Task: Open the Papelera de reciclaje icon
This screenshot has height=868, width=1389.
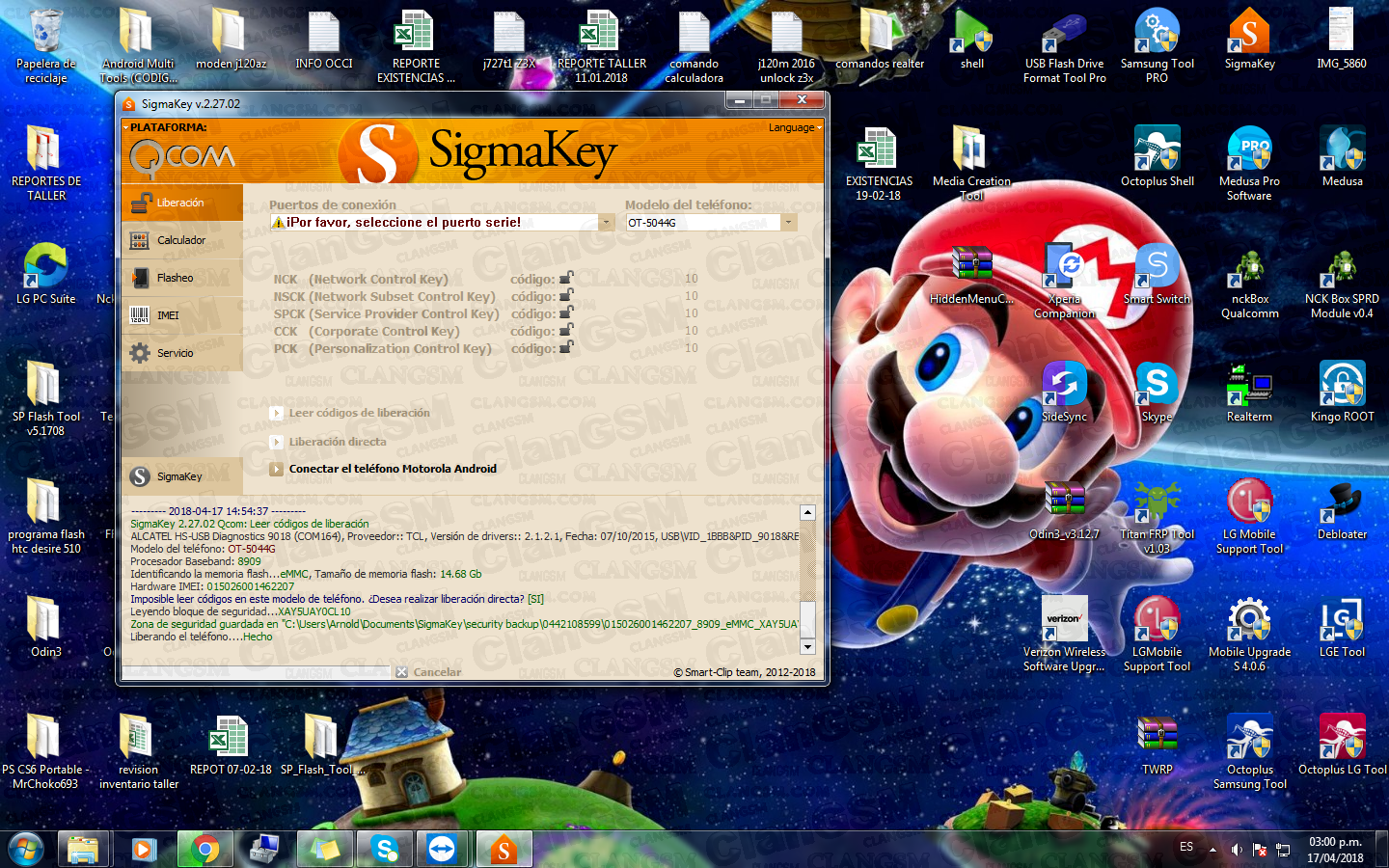Action: coord(45,45)
